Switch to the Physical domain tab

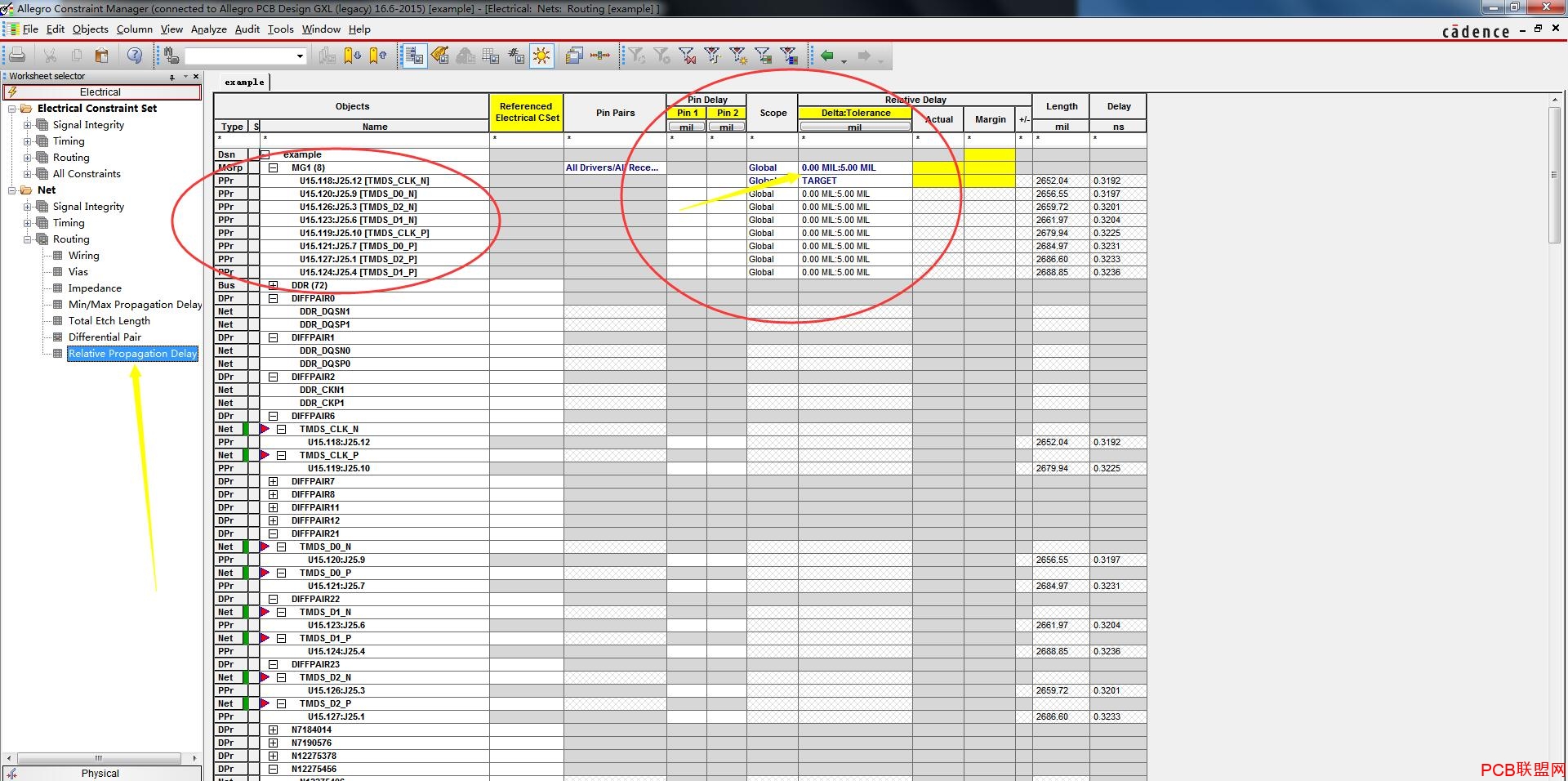(x=100, y=773)
